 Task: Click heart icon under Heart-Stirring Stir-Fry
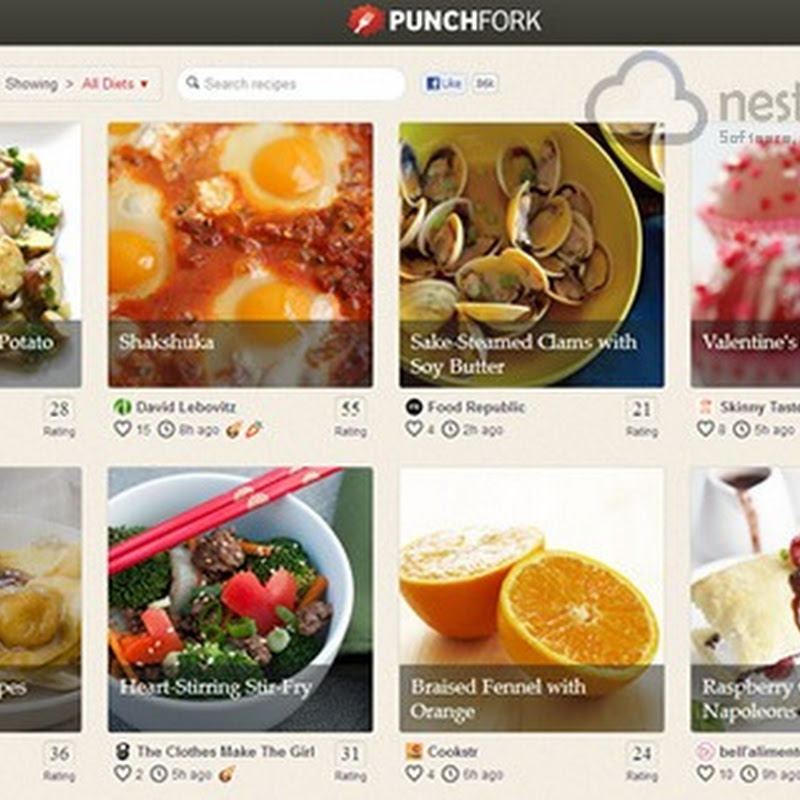122,773
